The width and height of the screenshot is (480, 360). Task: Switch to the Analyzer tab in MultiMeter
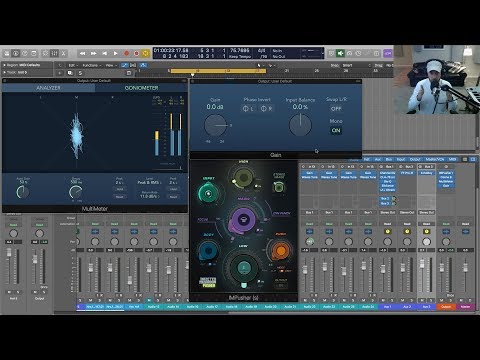(x=49, y=88)
